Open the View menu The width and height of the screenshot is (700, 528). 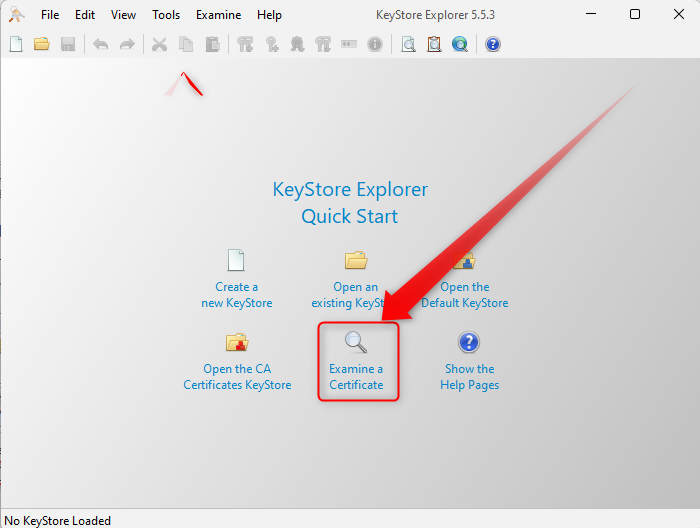click(x=123, y=15)
